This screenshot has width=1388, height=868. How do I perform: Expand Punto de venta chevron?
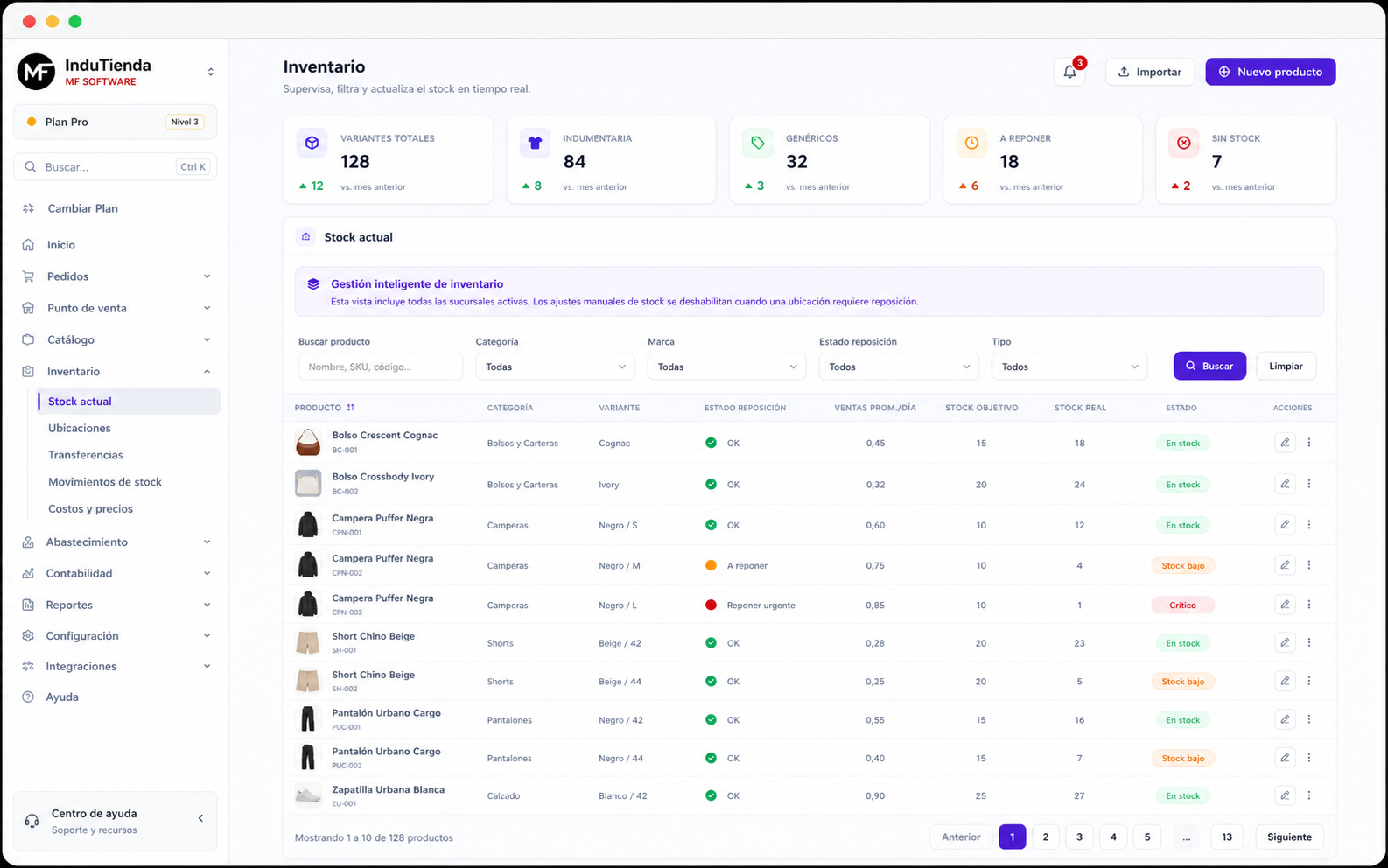207,308
